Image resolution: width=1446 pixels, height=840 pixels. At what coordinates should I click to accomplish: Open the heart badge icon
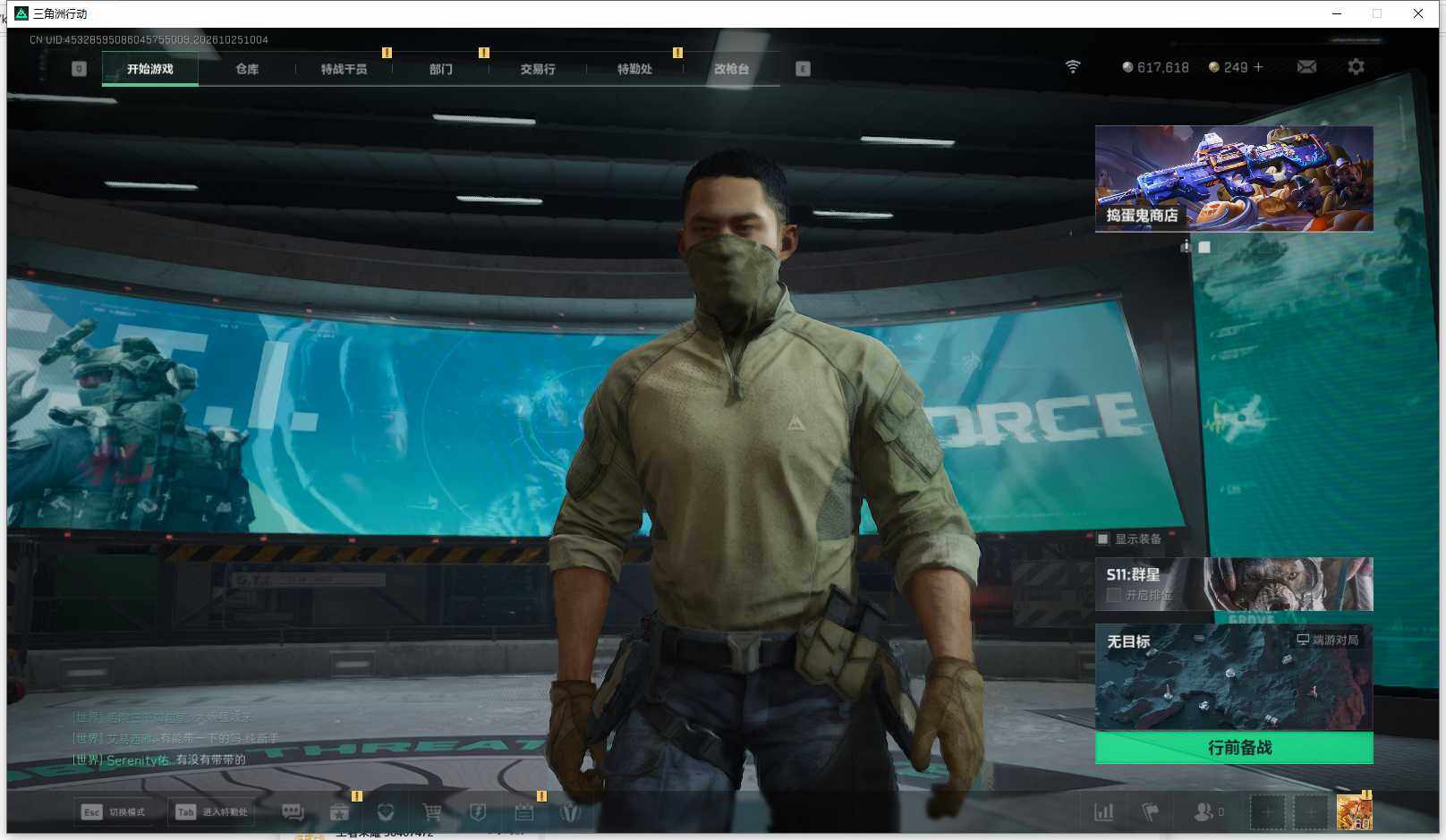click(386, 812)
